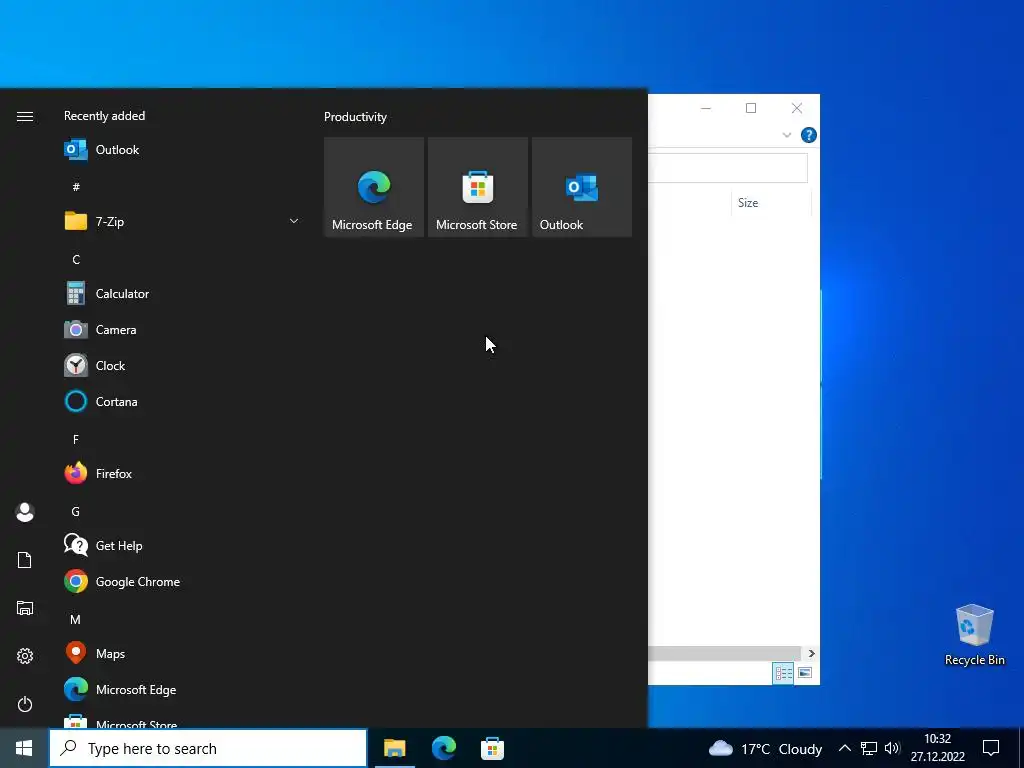
Task: Click the volume speaker icon
Action: click(892, 748)
